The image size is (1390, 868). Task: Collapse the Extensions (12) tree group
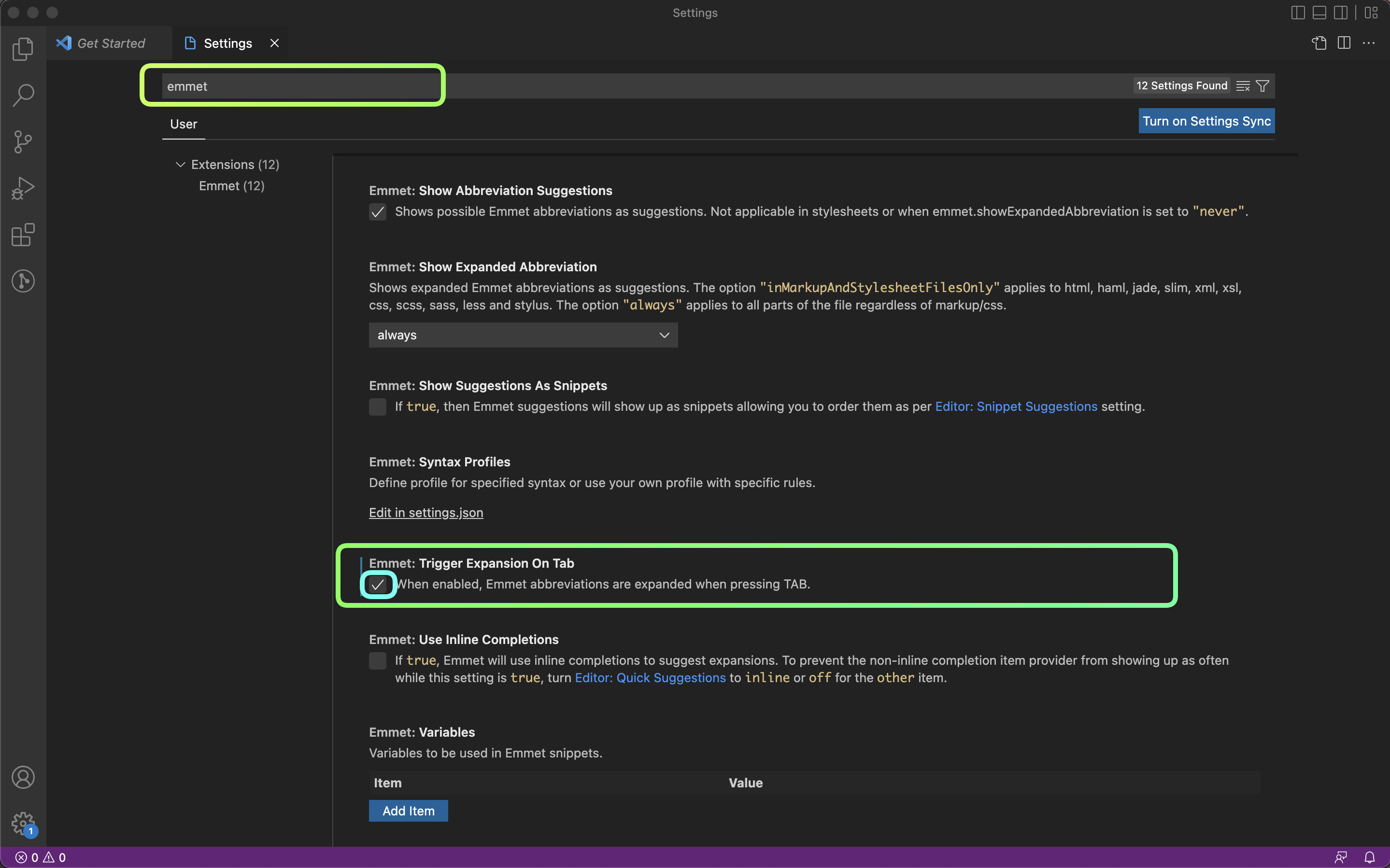[180, 165]
